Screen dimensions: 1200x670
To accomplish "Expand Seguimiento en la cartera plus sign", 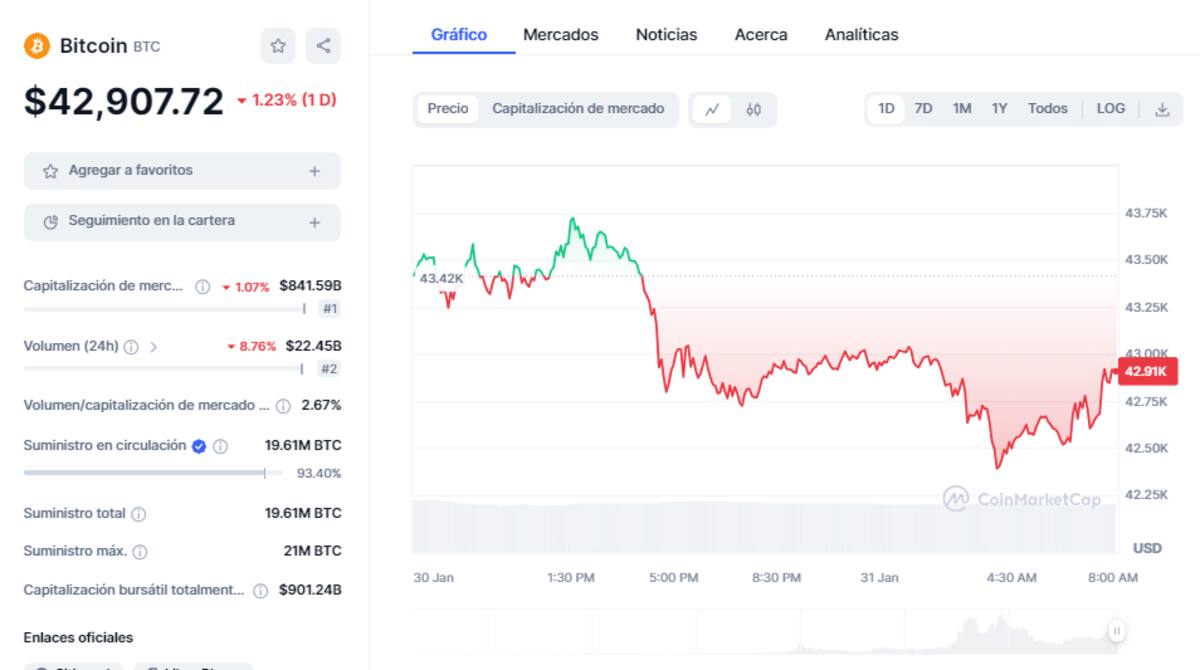I will pos(314,222).
